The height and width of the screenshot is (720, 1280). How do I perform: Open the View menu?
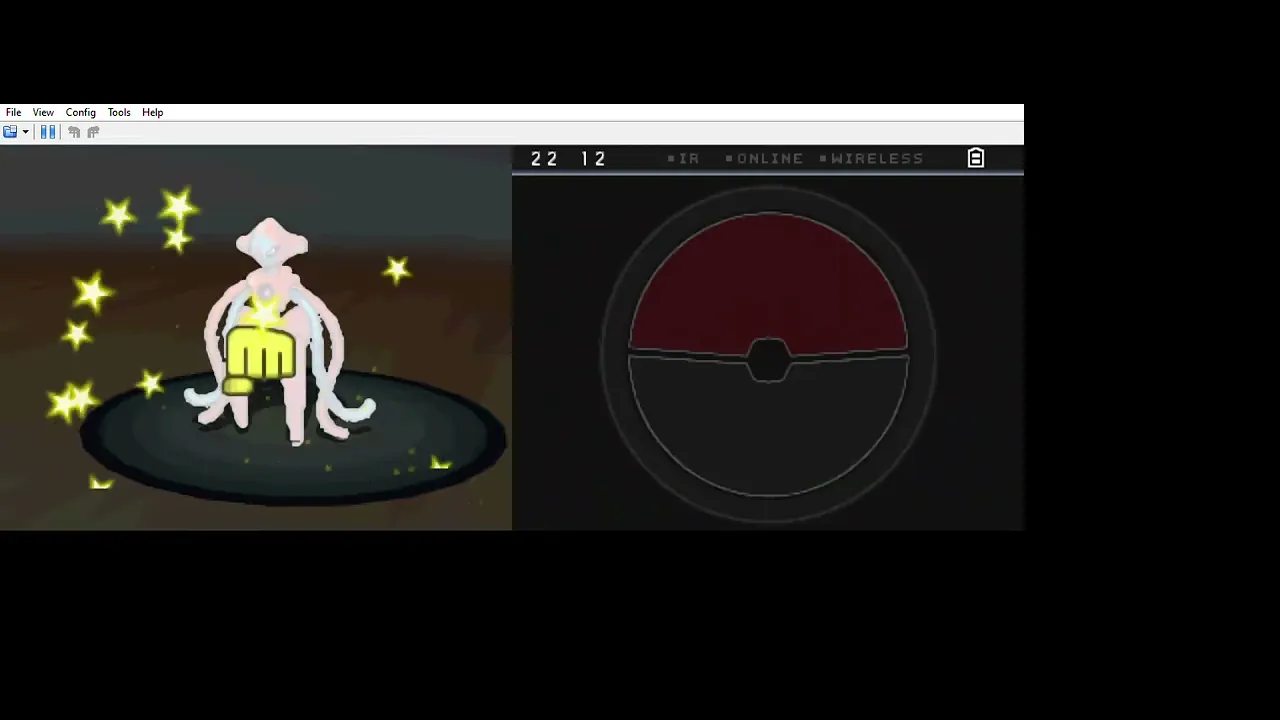(x=43, y=112)
